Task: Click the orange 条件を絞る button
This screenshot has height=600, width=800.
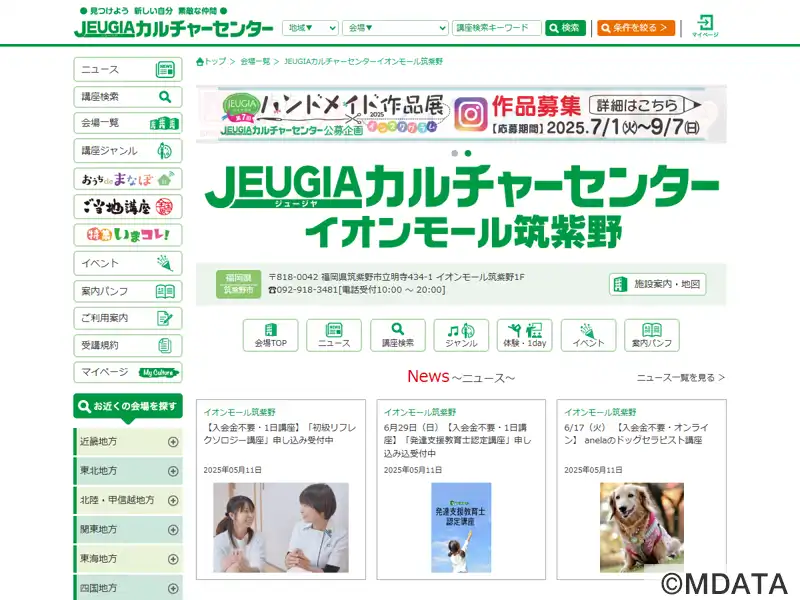Action: click(636, 28)
